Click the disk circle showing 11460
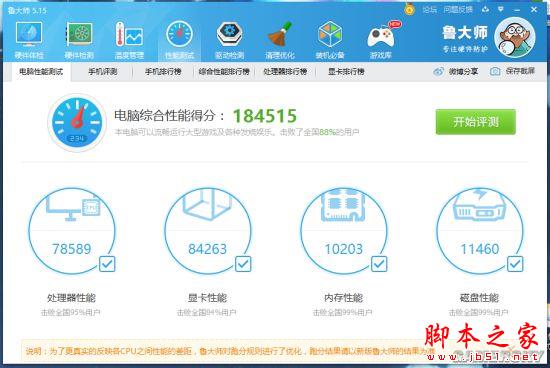The height and width of the screenshot is (368, 550). [479, 231]
